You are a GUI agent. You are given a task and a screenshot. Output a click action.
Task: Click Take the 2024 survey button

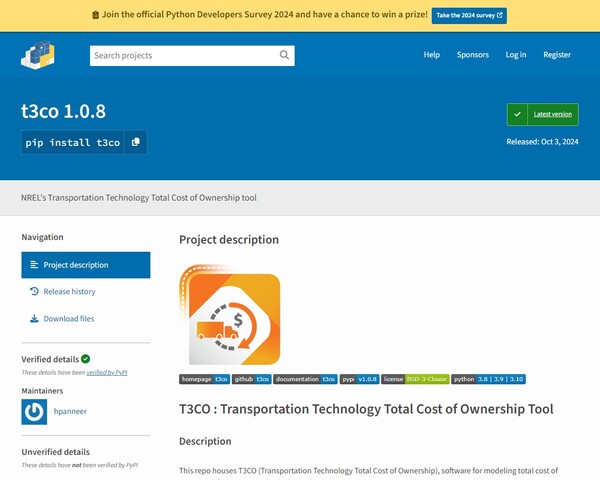click(469, 15)
